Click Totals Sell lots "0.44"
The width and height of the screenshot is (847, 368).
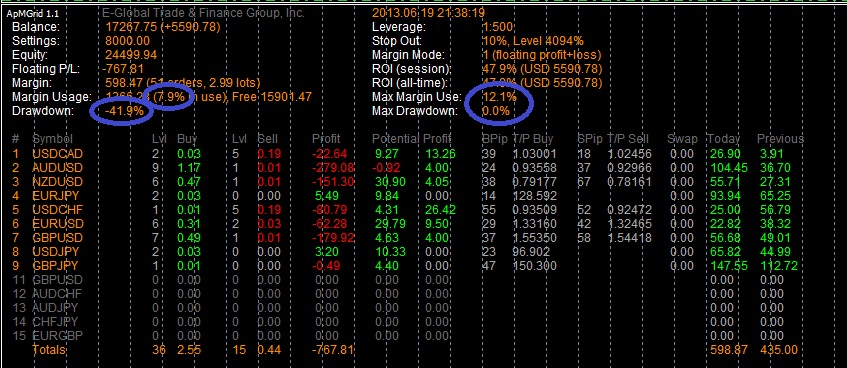(269, 350)
